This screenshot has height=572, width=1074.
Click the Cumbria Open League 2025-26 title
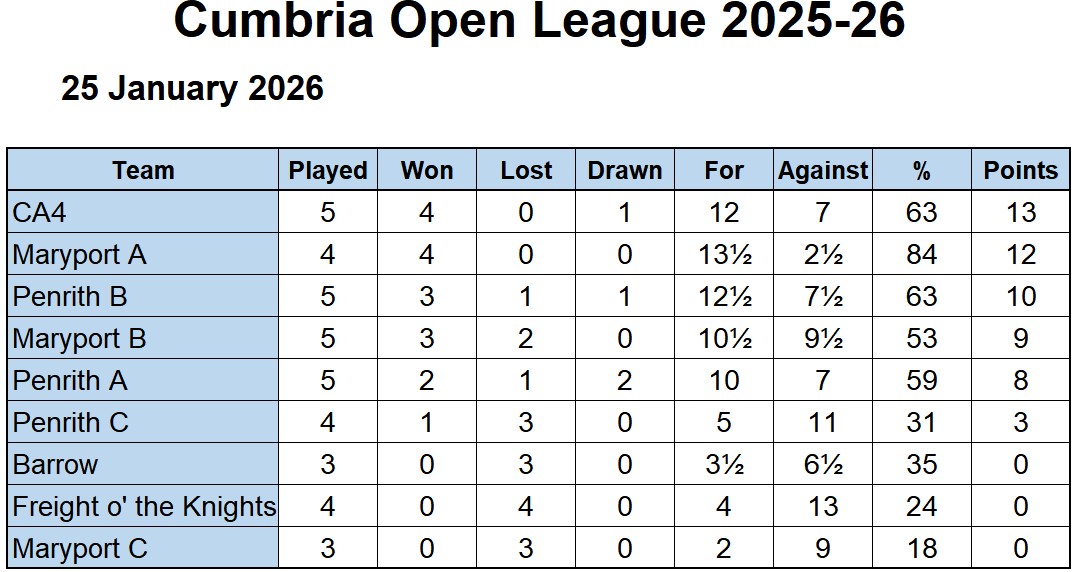[539, 22]
